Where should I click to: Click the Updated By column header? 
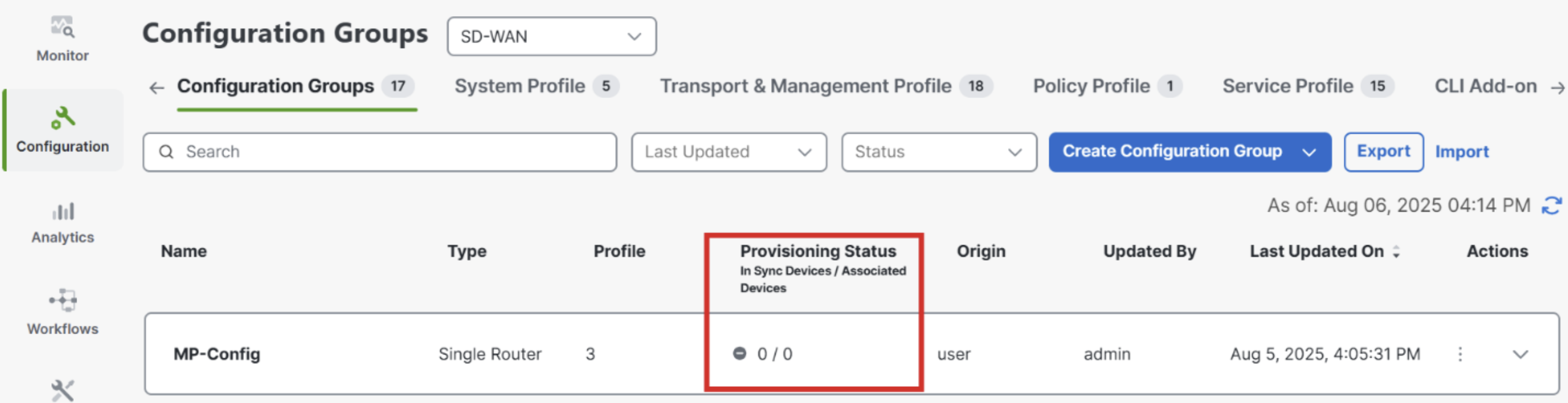click(x=1149, y=252)
